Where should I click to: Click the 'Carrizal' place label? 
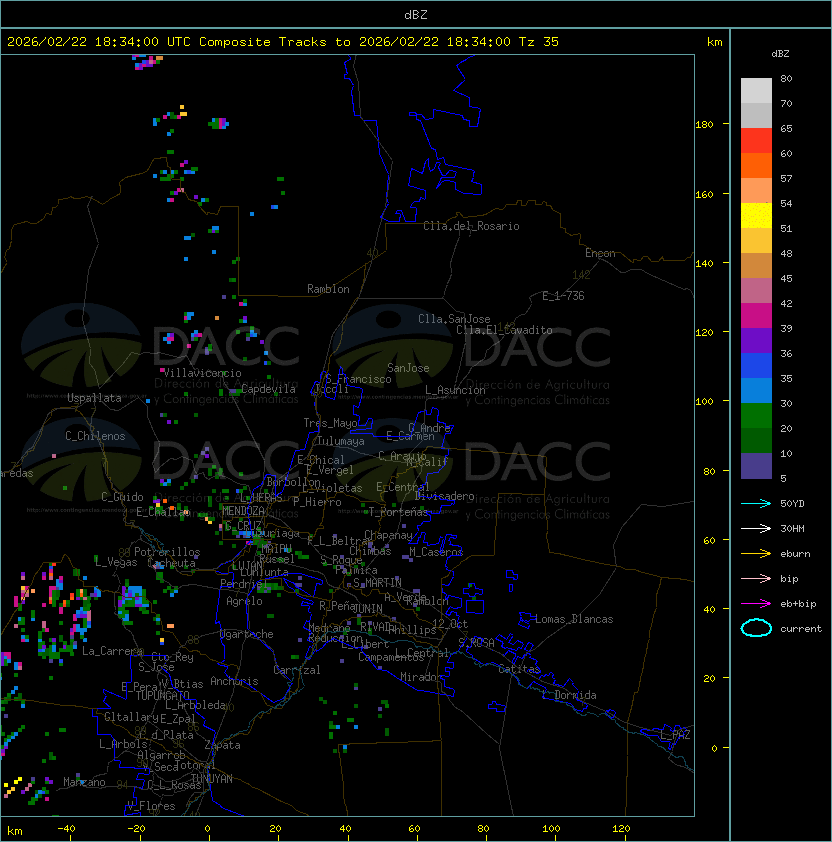coord(296,670)
